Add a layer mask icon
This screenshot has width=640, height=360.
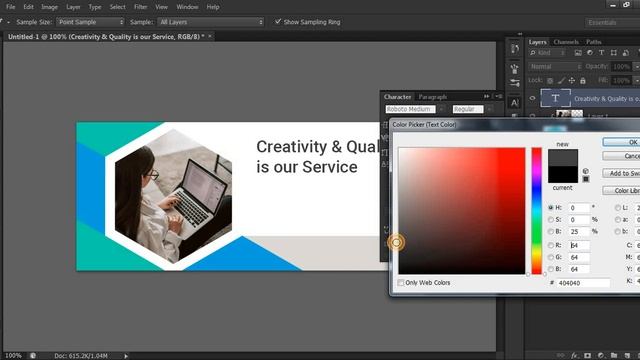point(587,356)
